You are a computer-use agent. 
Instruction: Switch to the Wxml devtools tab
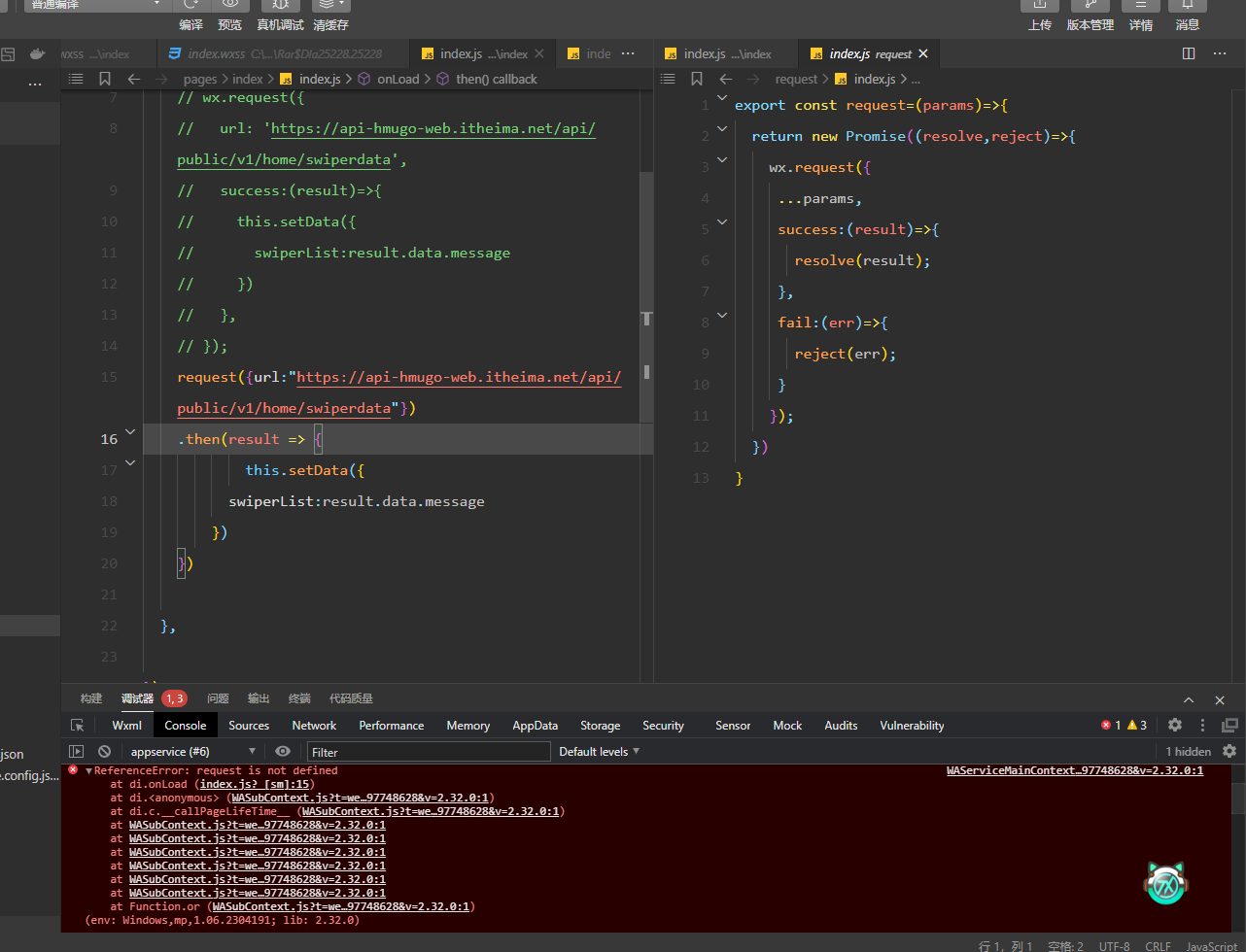pos(126,726)
